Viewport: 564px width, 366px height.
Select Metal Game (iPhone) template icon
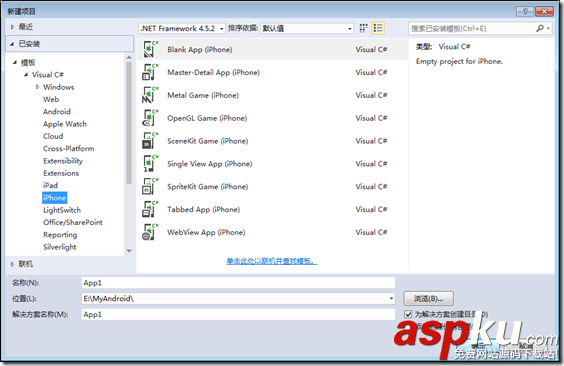tap(150, 95)
